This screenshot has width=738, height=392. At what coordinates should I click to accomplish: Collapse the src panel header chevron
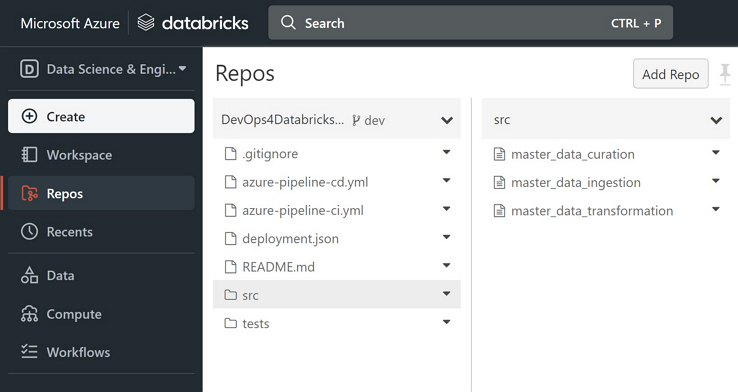(x=716, y=120)
